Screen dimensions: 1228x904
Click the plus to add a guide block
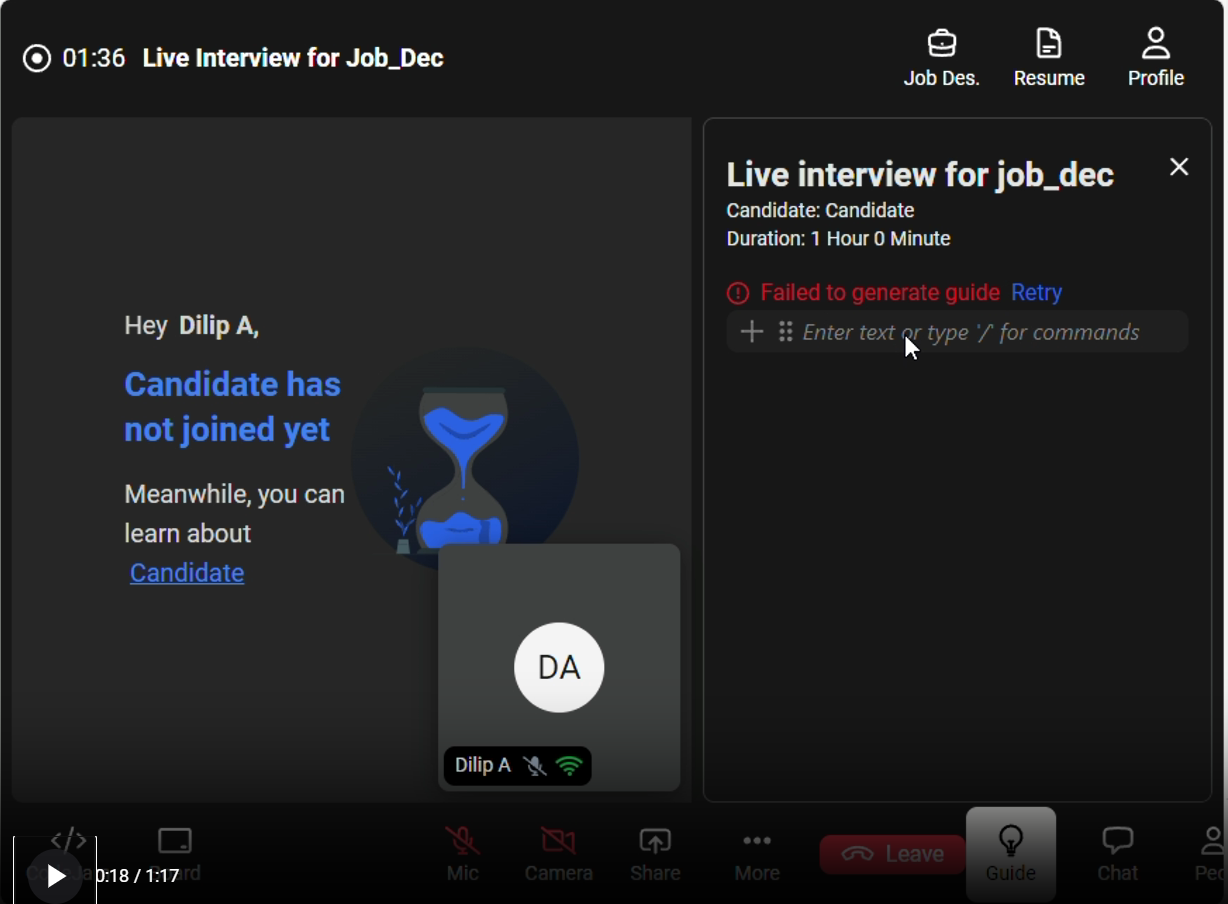(x=751, y=331)
